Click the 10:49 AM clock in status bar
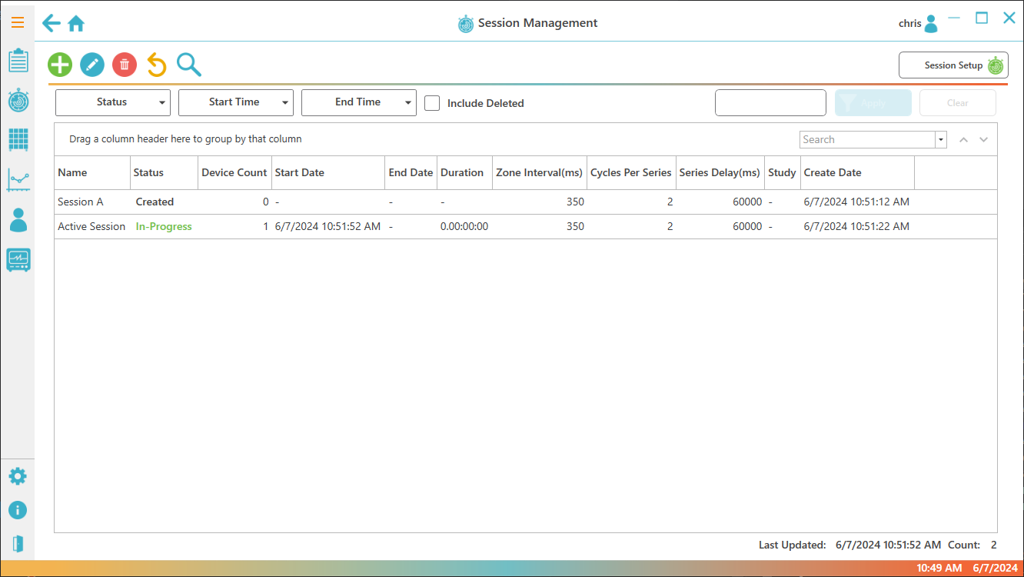The image size is (1024, 577). 939,568
